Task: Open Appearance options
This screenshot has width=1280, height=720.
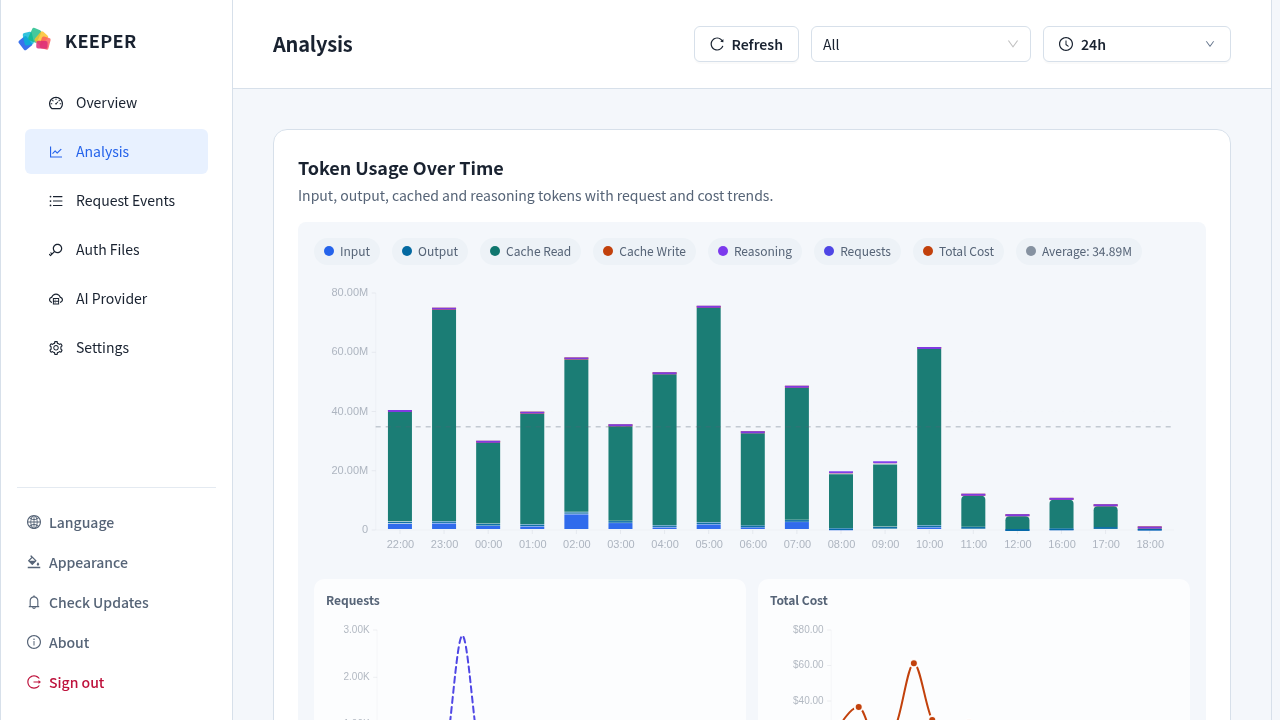Action: pyautogui.click(x=116, y=562)
